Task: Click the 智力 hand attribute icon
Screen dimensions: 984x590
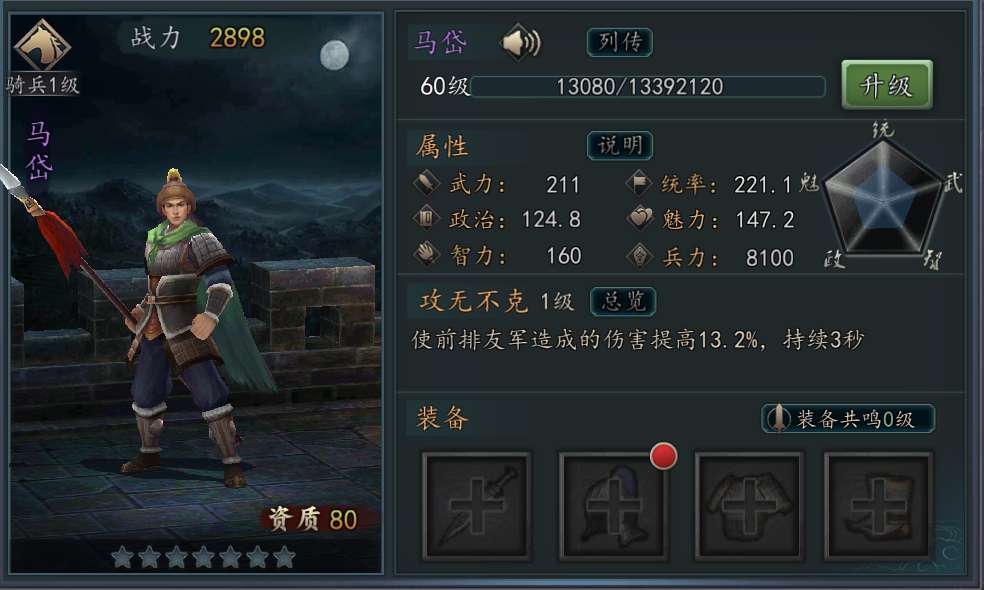Action: 426,255
